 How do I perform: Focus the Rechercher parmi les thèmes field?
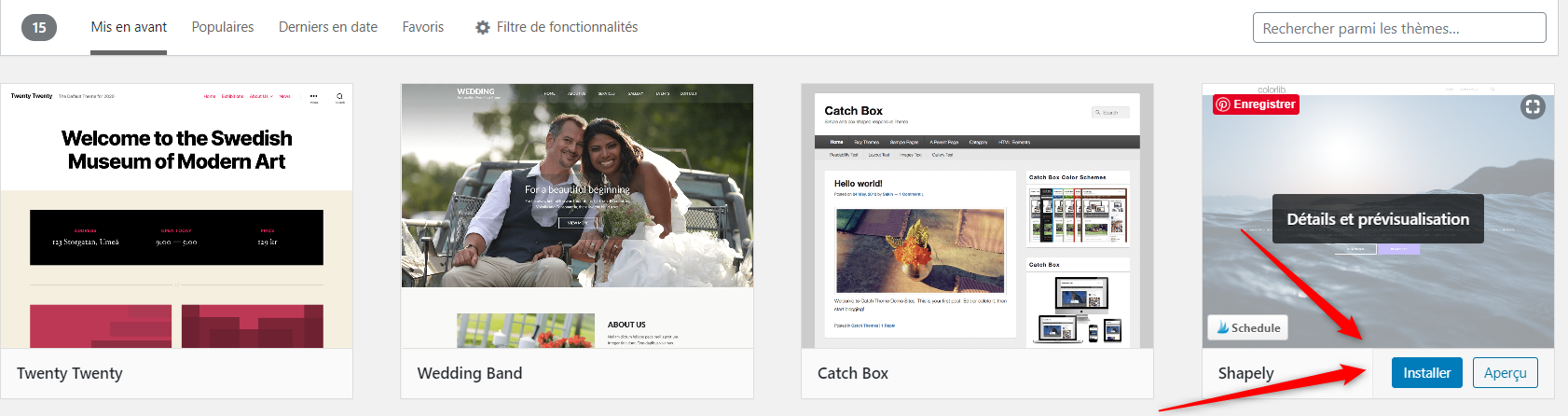1399,28
